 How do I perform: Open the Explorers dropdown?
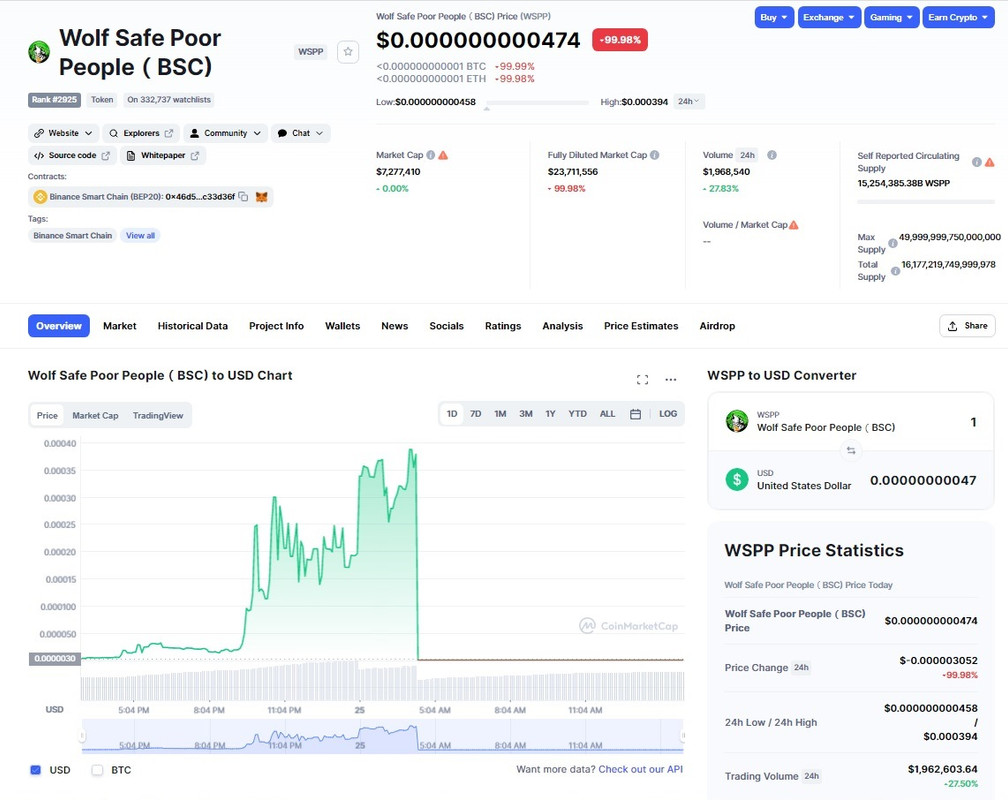click(x=141, y=133)
